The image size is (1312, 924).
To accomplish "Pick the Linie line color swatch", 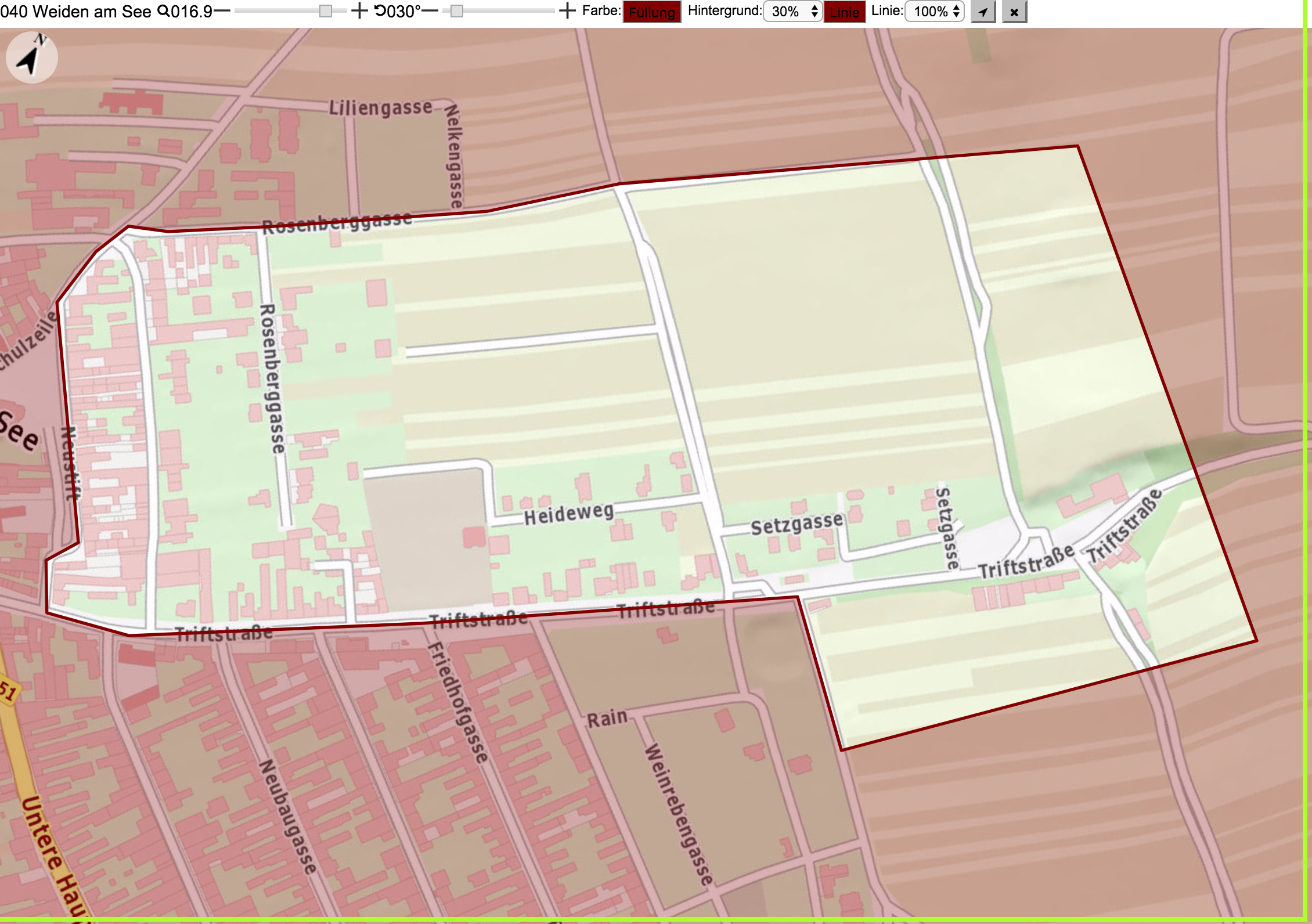I will pyautogui.click(x=844, y=12).
